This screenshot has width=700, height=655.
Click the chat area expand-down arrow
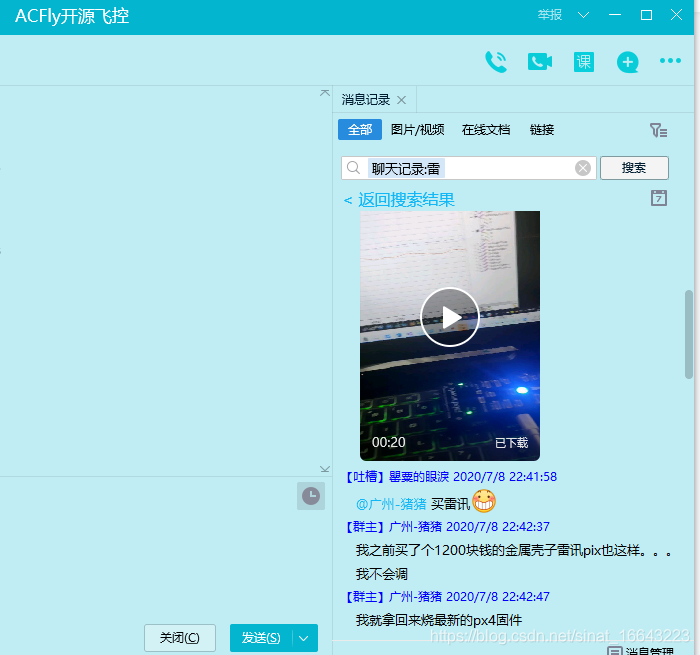click(325, 469)
